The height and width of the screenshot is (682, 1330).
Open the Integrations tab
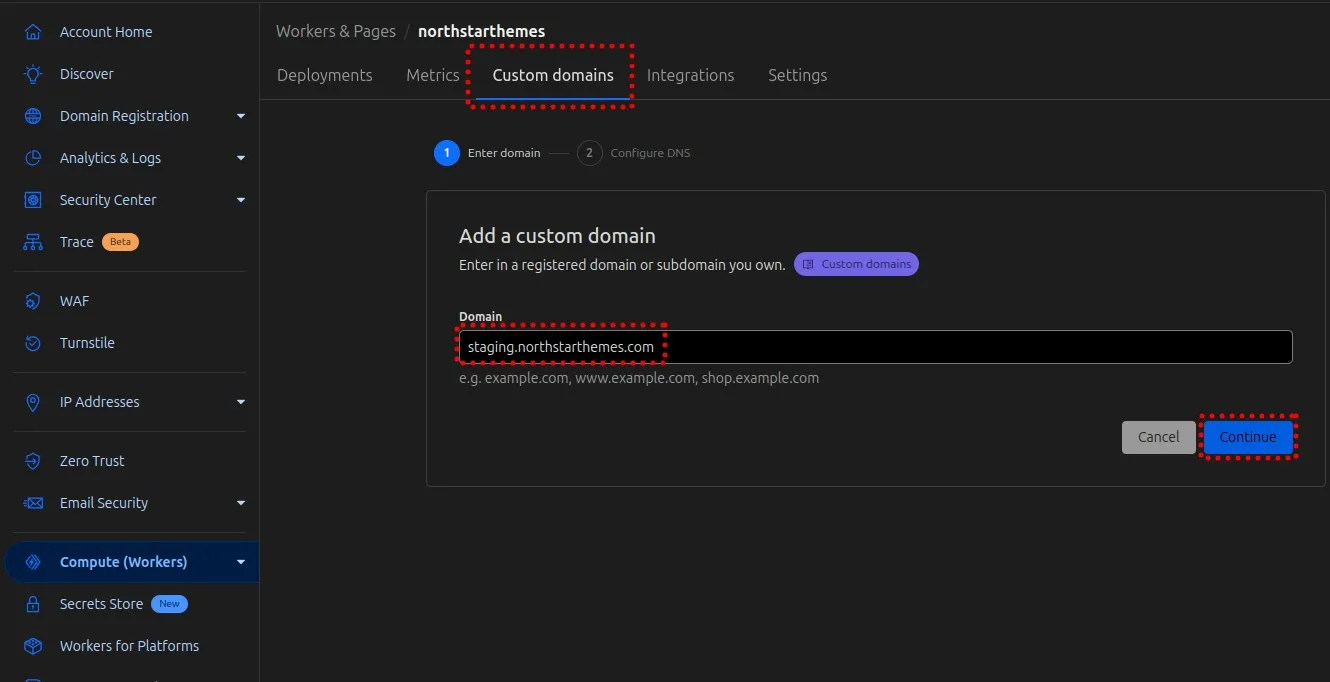pos(690,75)
